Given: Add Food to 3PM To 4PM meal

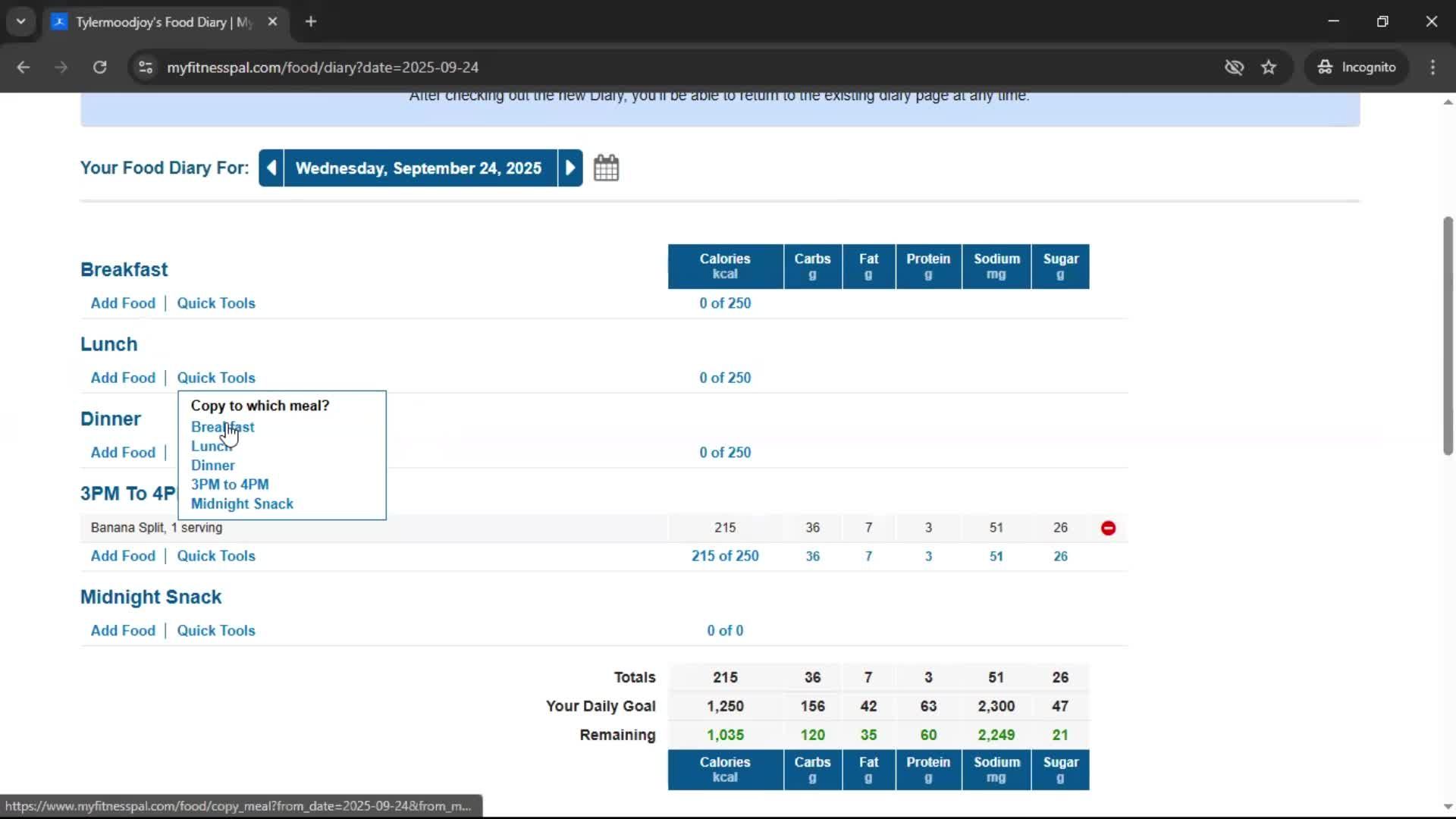Looking at the screenshot, I should [123, 556].
